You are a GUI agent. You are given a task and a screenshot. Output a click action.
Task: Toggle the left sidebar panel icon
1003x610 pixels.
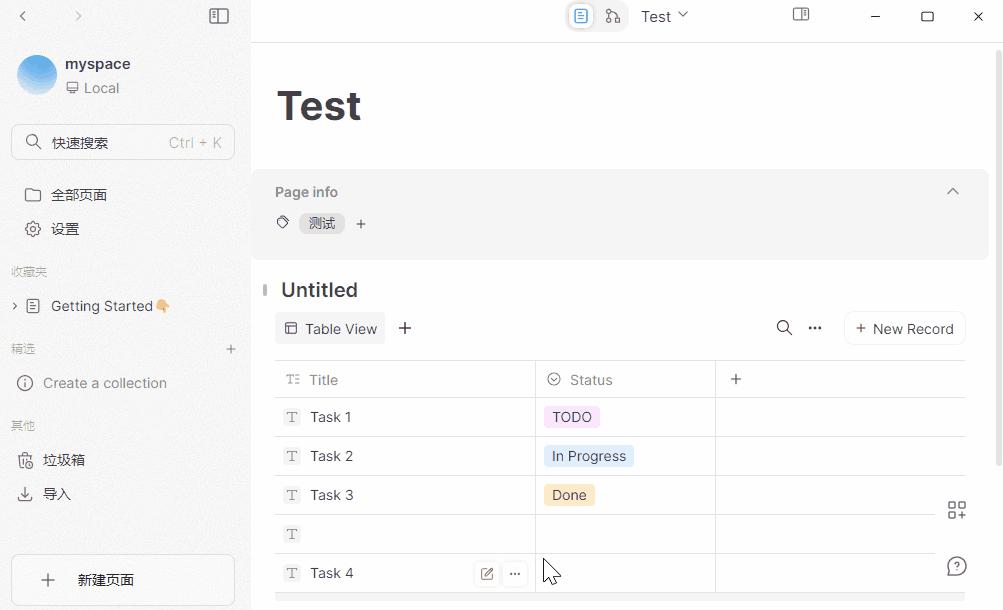[x=219, y=16]
